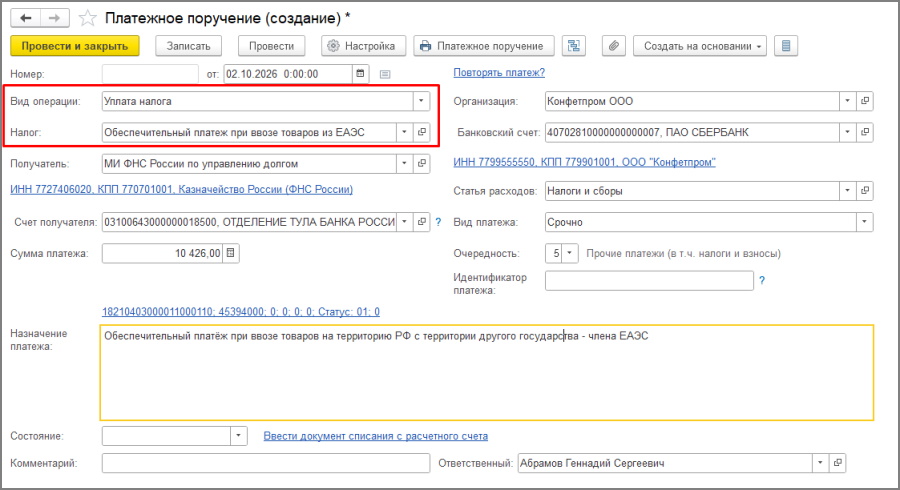Click the Вид операции field Уплата налога
The width and height of the screenshot is (900, 490).
(x=257, y=101)
